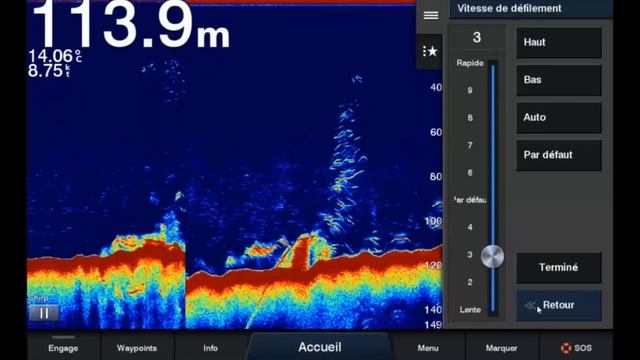This screenshot has height=360, width=640.
Task: Set scroll speed to level 8
Action: coord(470,118)
